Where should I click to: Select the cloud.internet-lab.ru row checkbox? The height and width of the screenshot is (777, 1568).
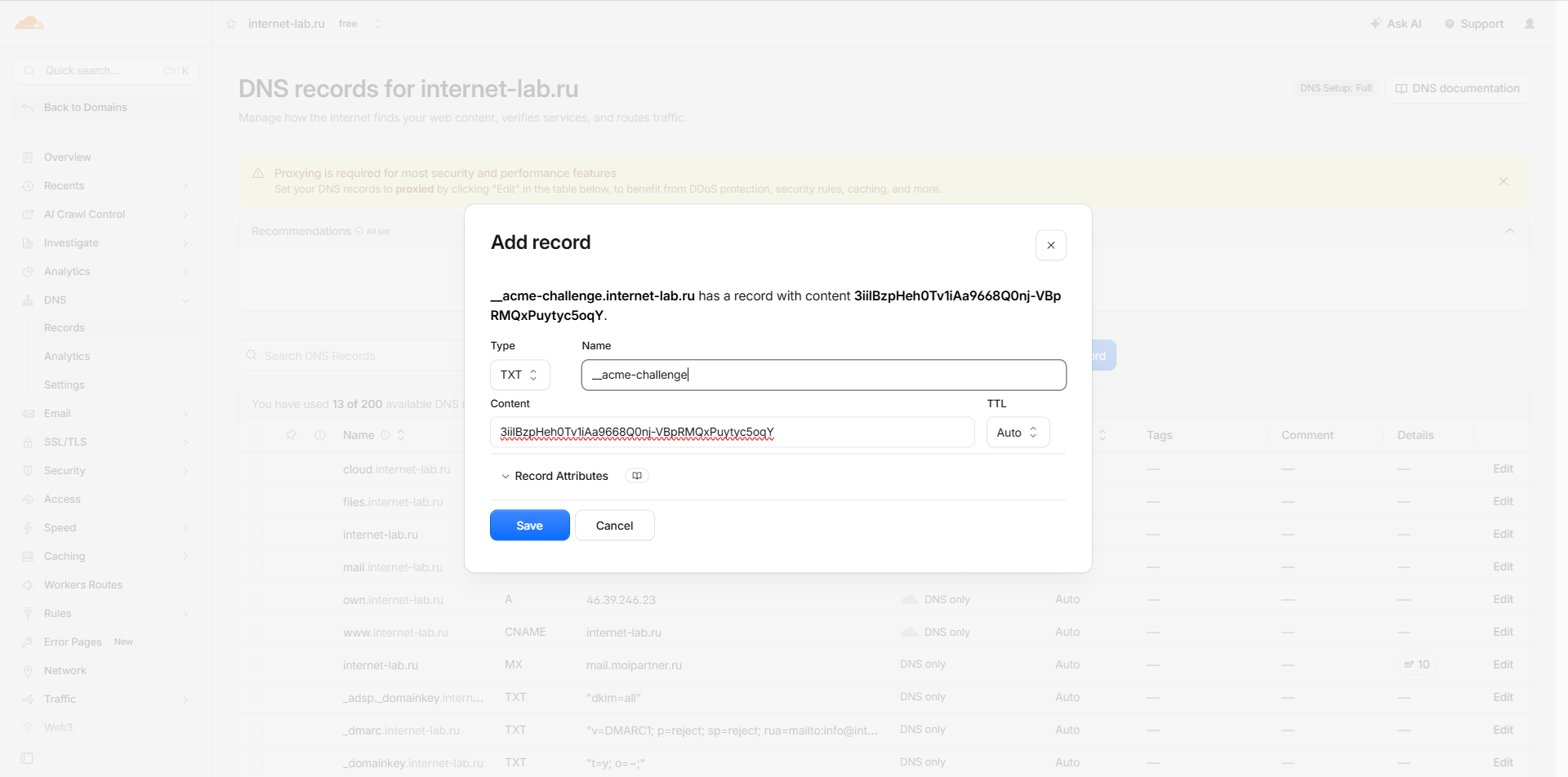pos(257,469)
